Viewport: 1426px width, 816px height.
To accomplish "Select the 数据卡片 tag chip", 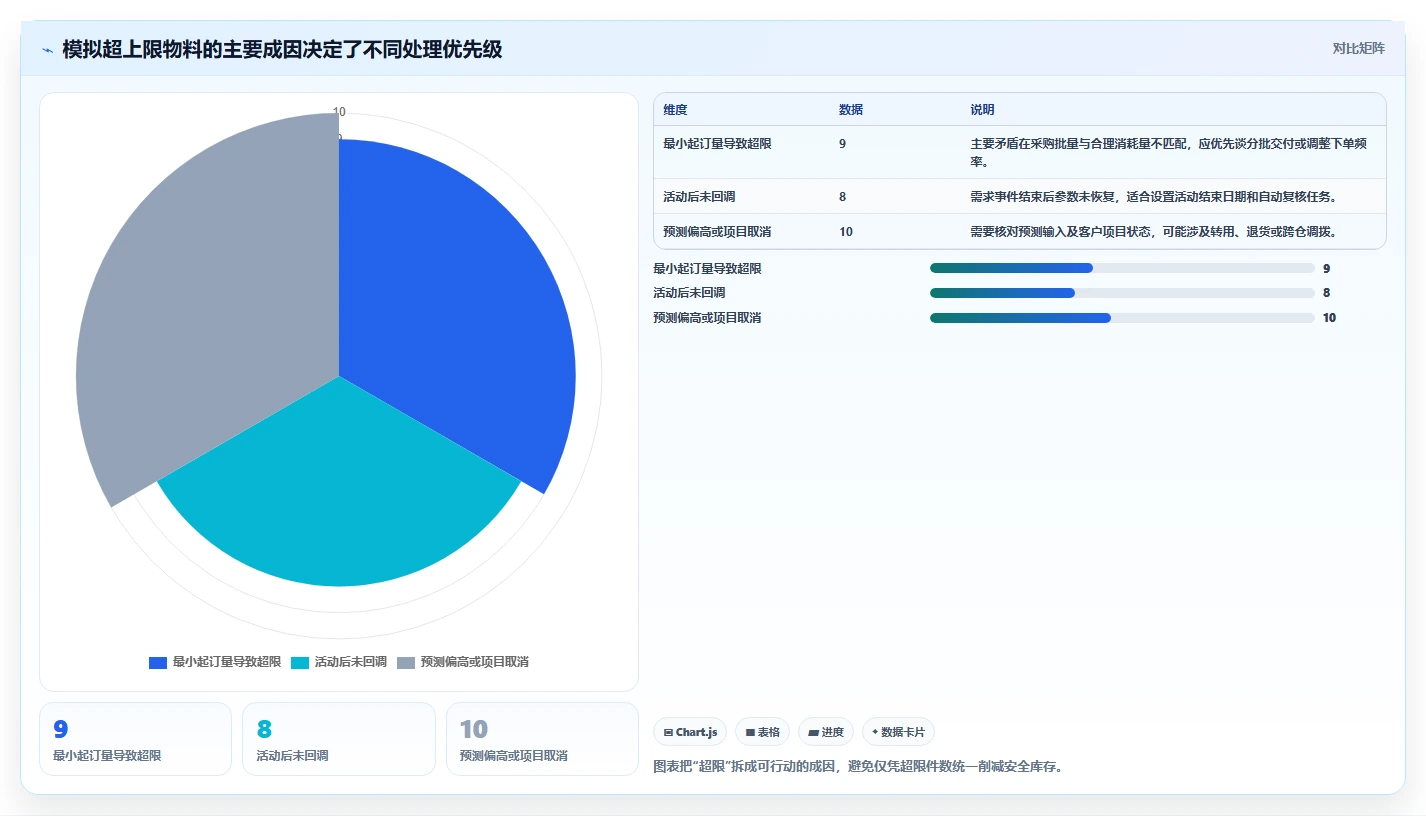I will coord(898,732).
